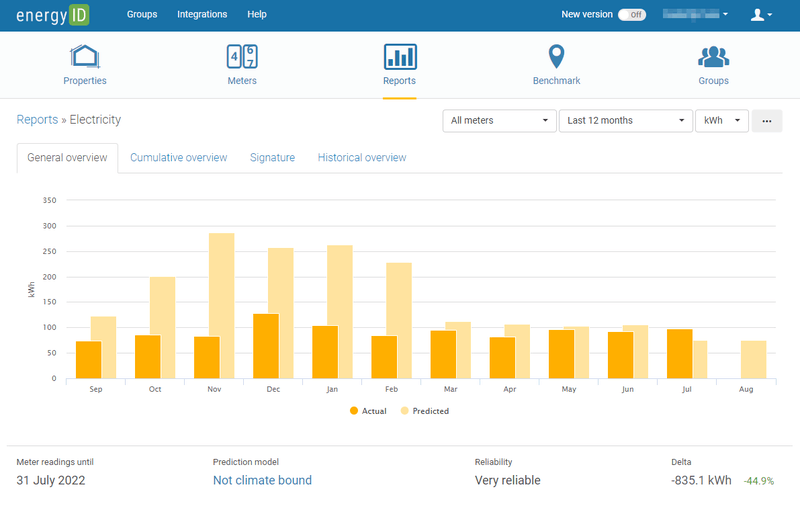Image resolution: width=800 pixels, height=510 pixels.
Task: Toggle the Actual series in legend
Action: coord(368,411)
